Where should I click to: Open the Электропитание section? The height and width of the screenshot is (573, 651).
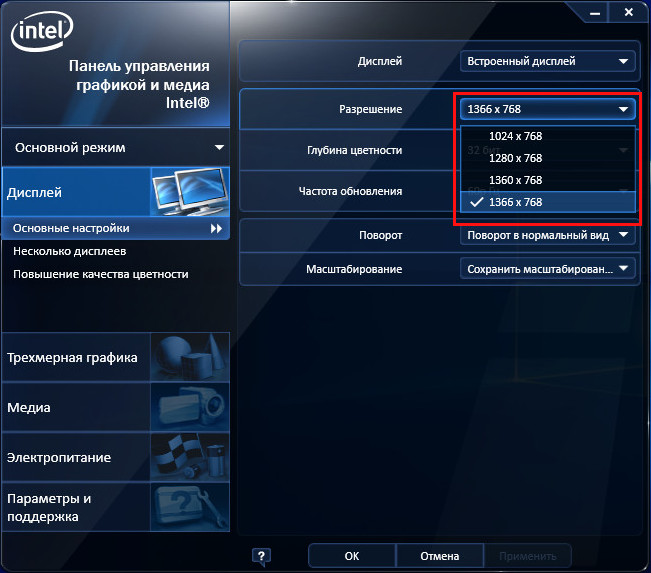115,457
